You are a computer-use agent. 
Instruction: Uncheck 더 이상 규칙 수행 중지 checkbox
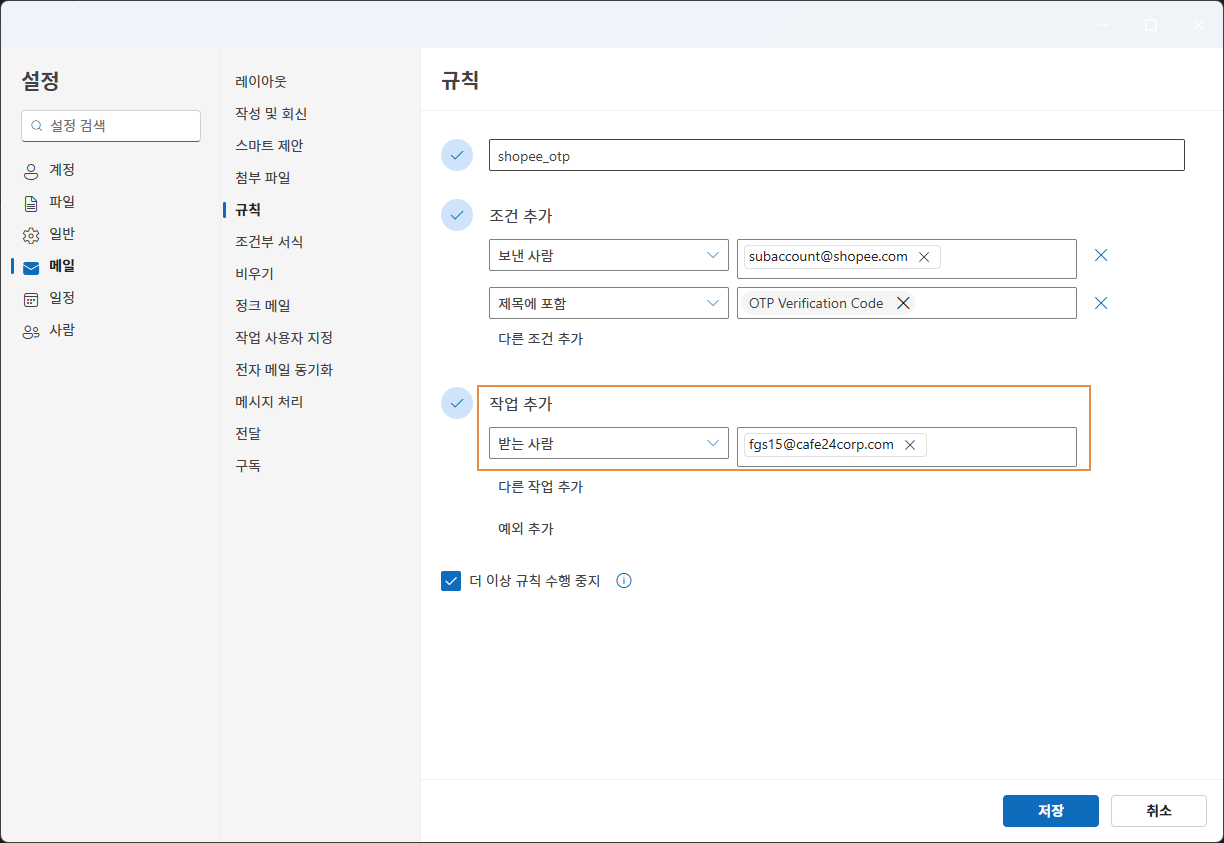point(451,581)
